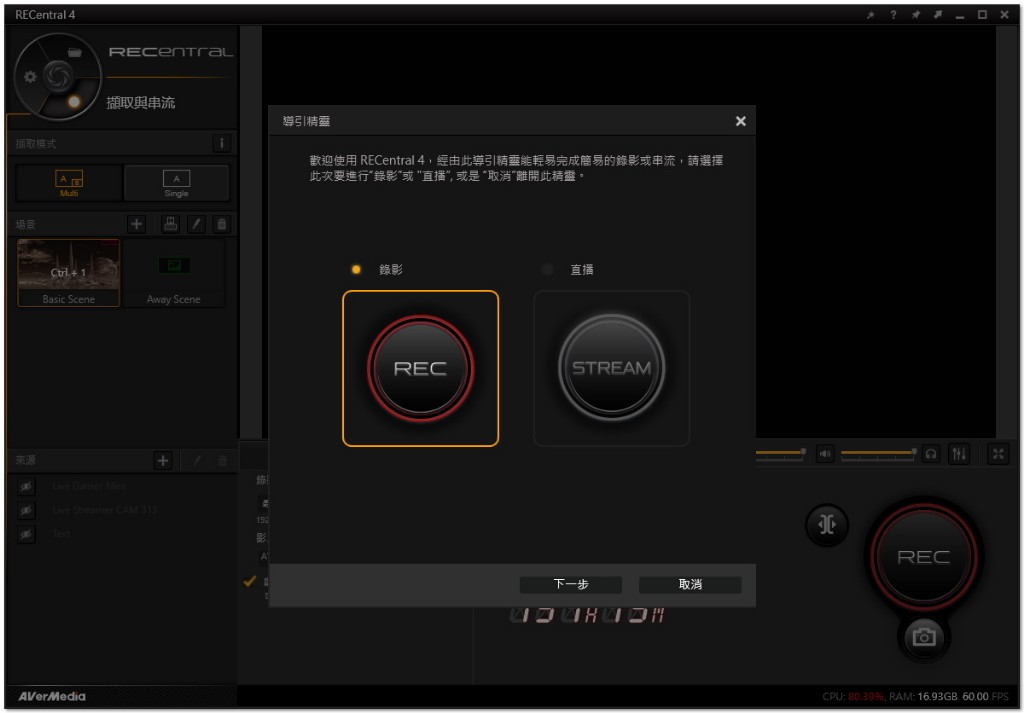Select the 錄影 radio button
Image resolution: width=1024 pixels, height=713 pixels.
[x=356, y=269]
